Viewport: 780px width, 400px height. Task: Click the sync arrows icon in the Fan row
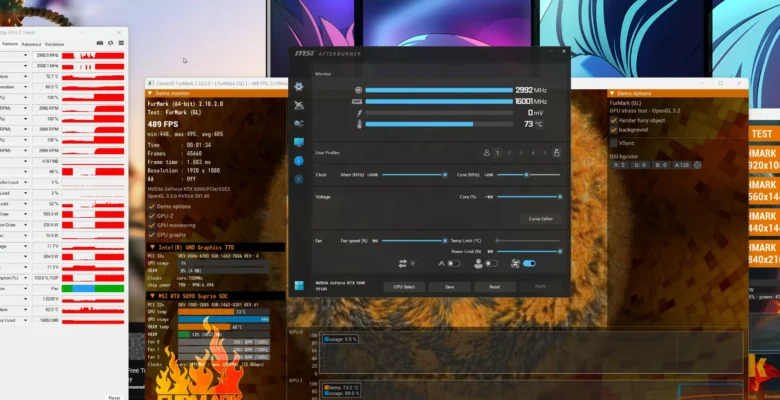click(x=402, y=264)
